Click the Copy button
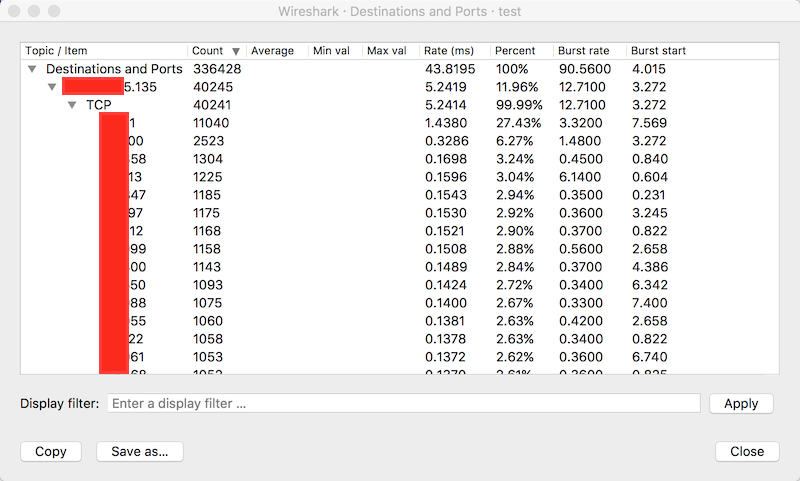 tap(51, 451)
